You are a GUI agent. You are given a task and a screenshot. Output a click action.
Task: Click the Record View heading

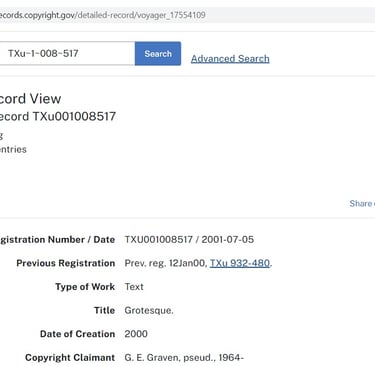click(30, 99)
